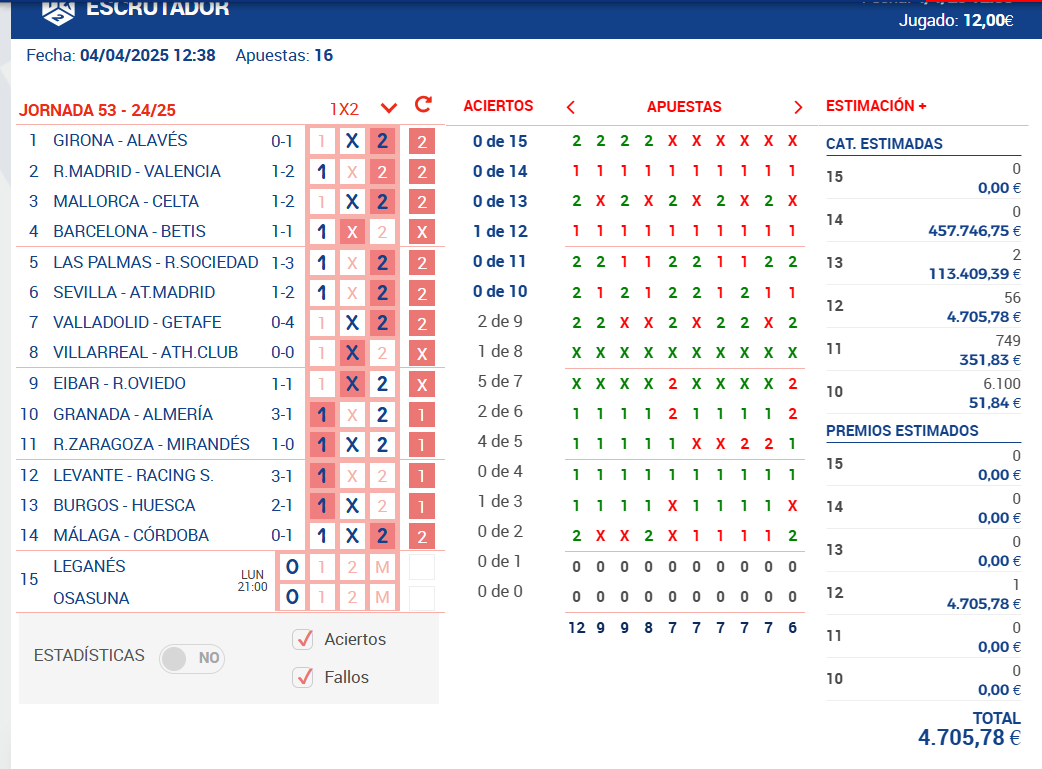Select 2 for Málaga - Córdoba
The image size is (1042, 769).
(x=382, y=536)
